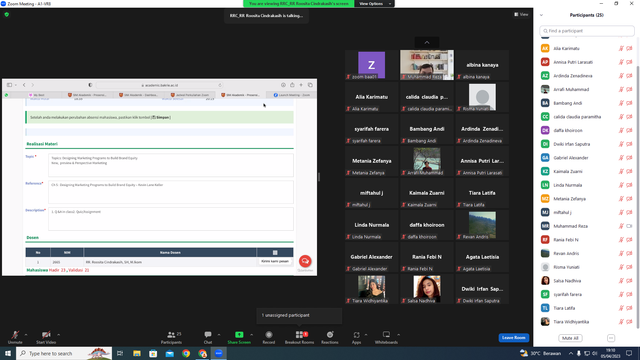Click the Windows Start button
The width and height of the screenshot is (640, 360).
(x=7, y=353)
